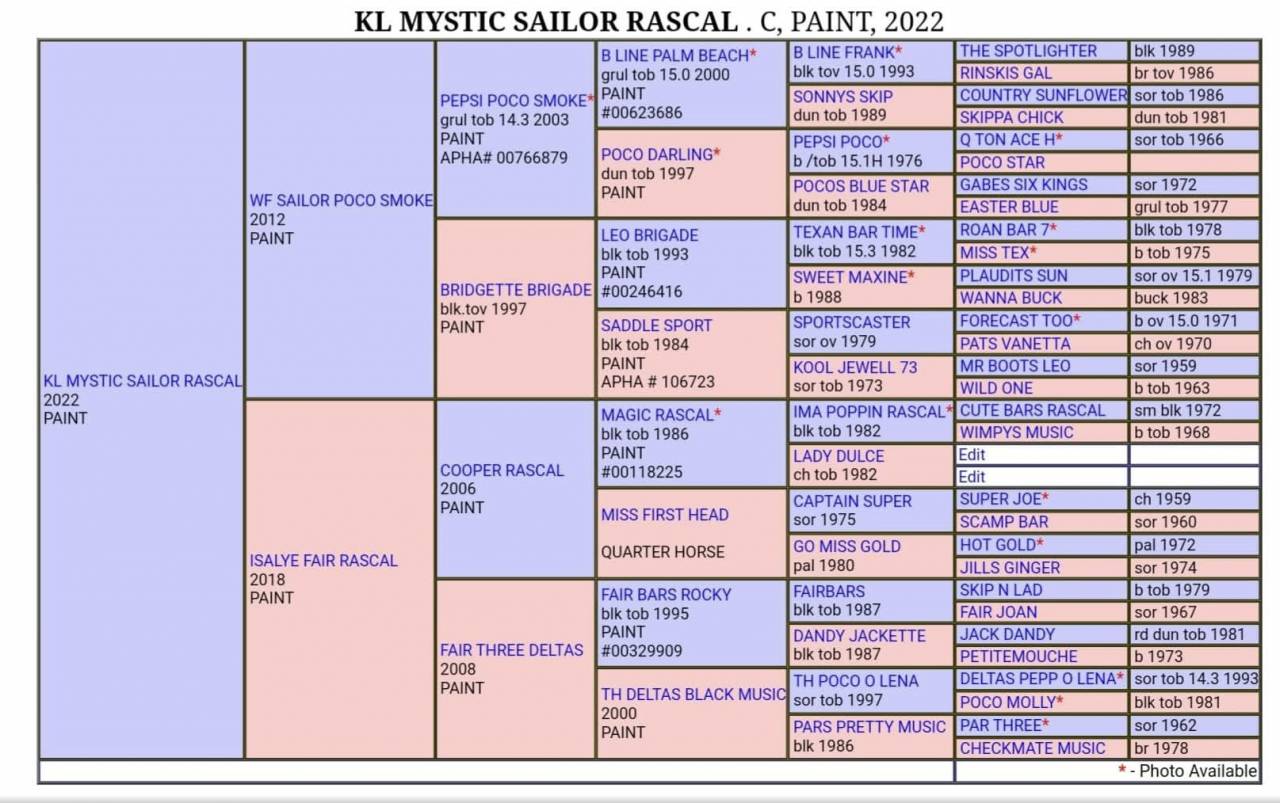Click the TH DELTAS BLACK MUSIC link
The image size is (1280, 803).
[x=692, y=694]
